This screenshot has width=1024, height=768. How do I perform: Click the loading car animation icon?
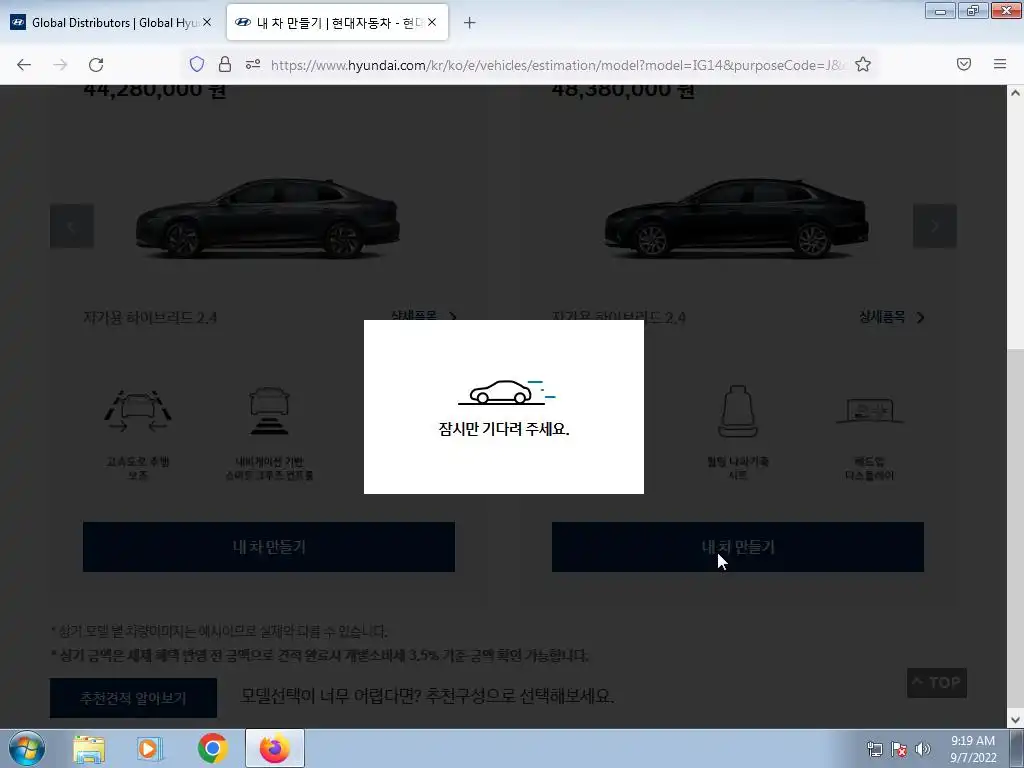[x=506, y=392]
